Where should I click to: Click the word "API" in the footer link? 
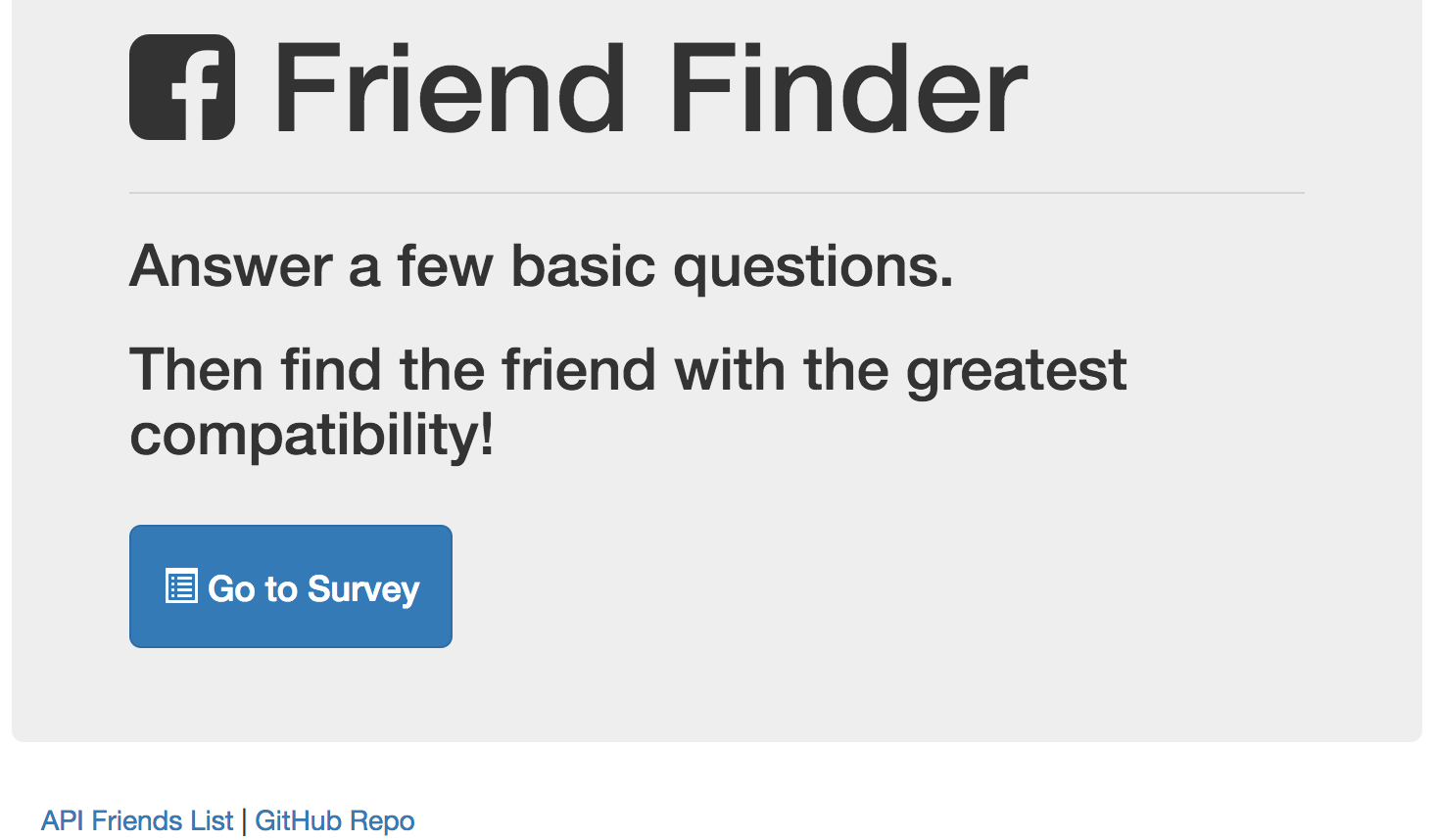pyautogui.click(x=62, y=820)
